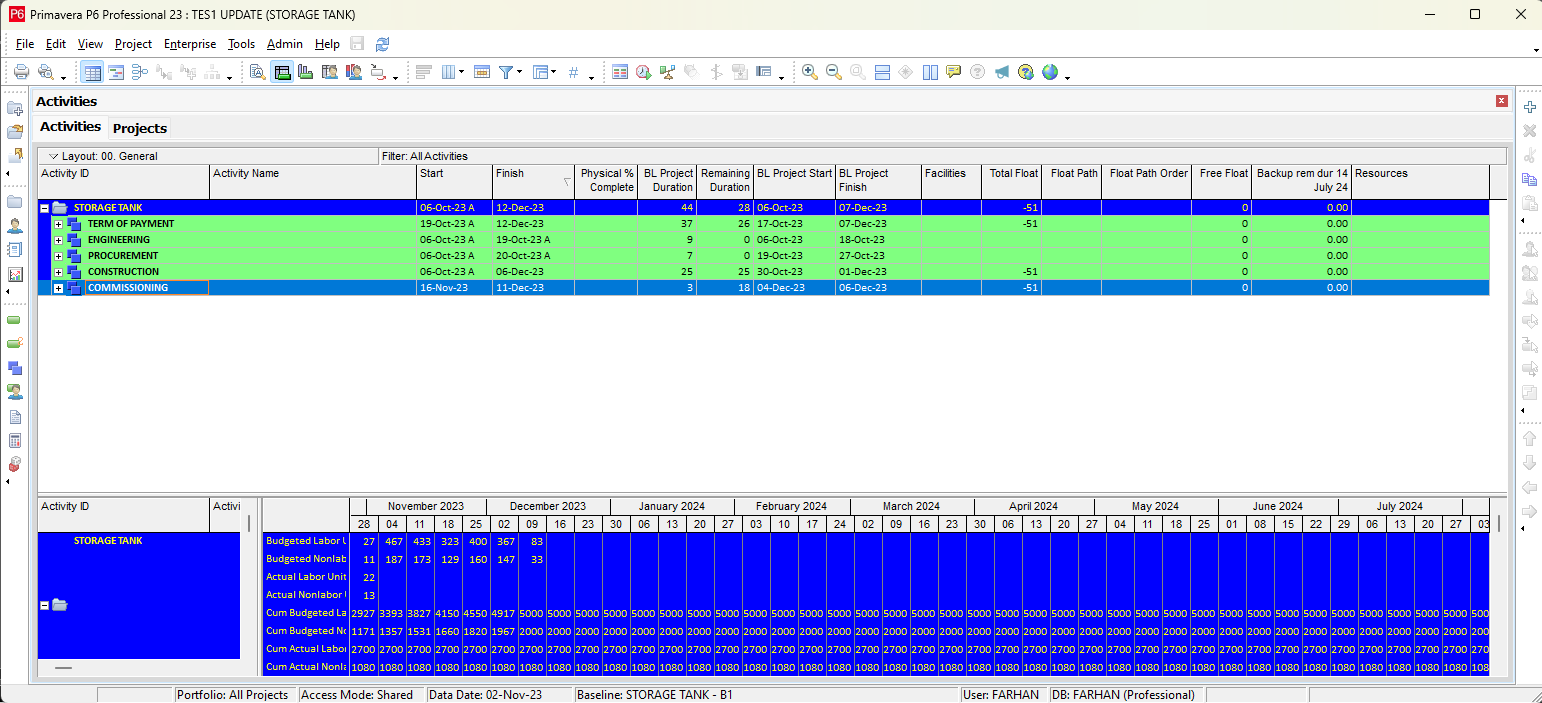Open the Columns dropdown arrow
The image size is (1542, 703).
coord(461,72)
